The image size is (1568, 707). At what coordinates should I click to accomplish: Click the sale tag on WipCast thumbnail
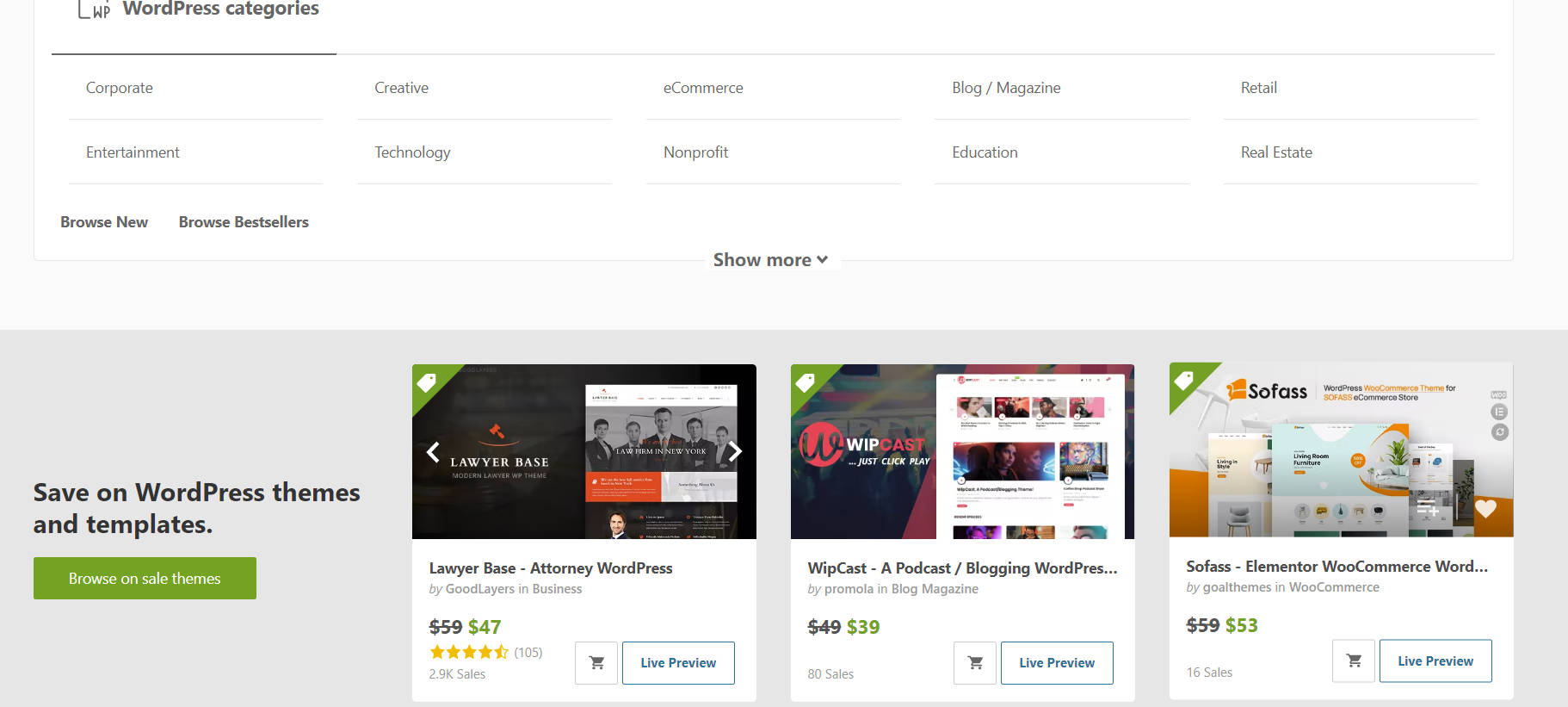(x=806, y=381)
